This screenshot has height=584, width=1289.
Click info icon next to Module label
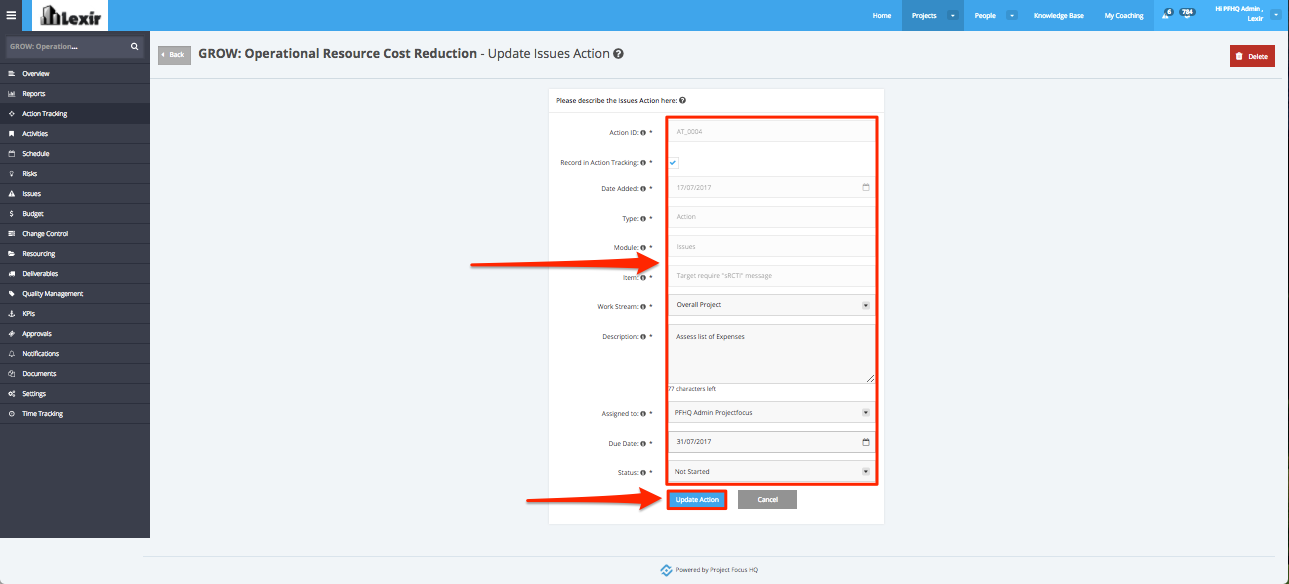pyautogui.click(x=643, y=247)
